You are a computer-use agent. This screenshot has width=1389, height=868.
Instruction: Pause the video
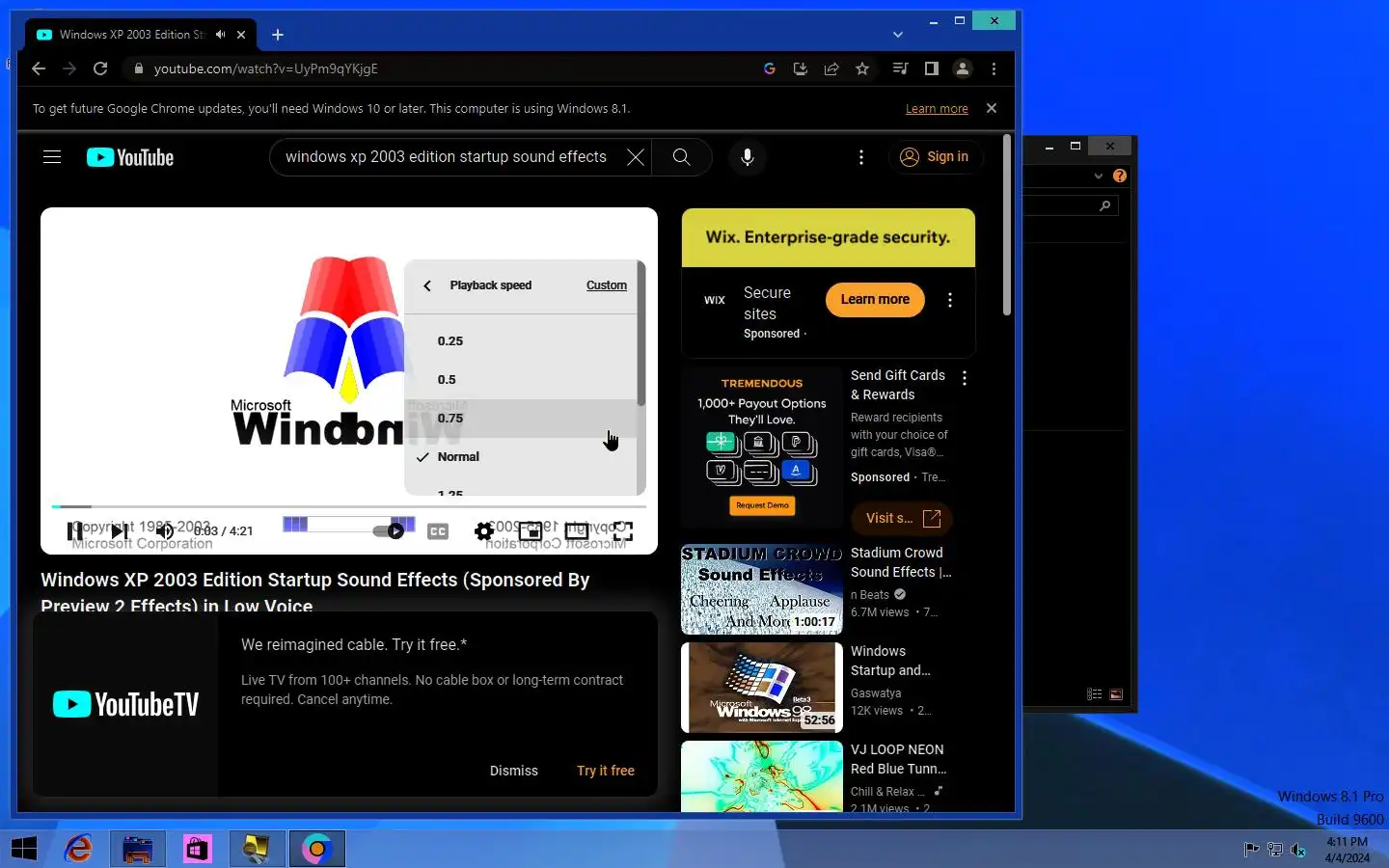coord(74,531)
